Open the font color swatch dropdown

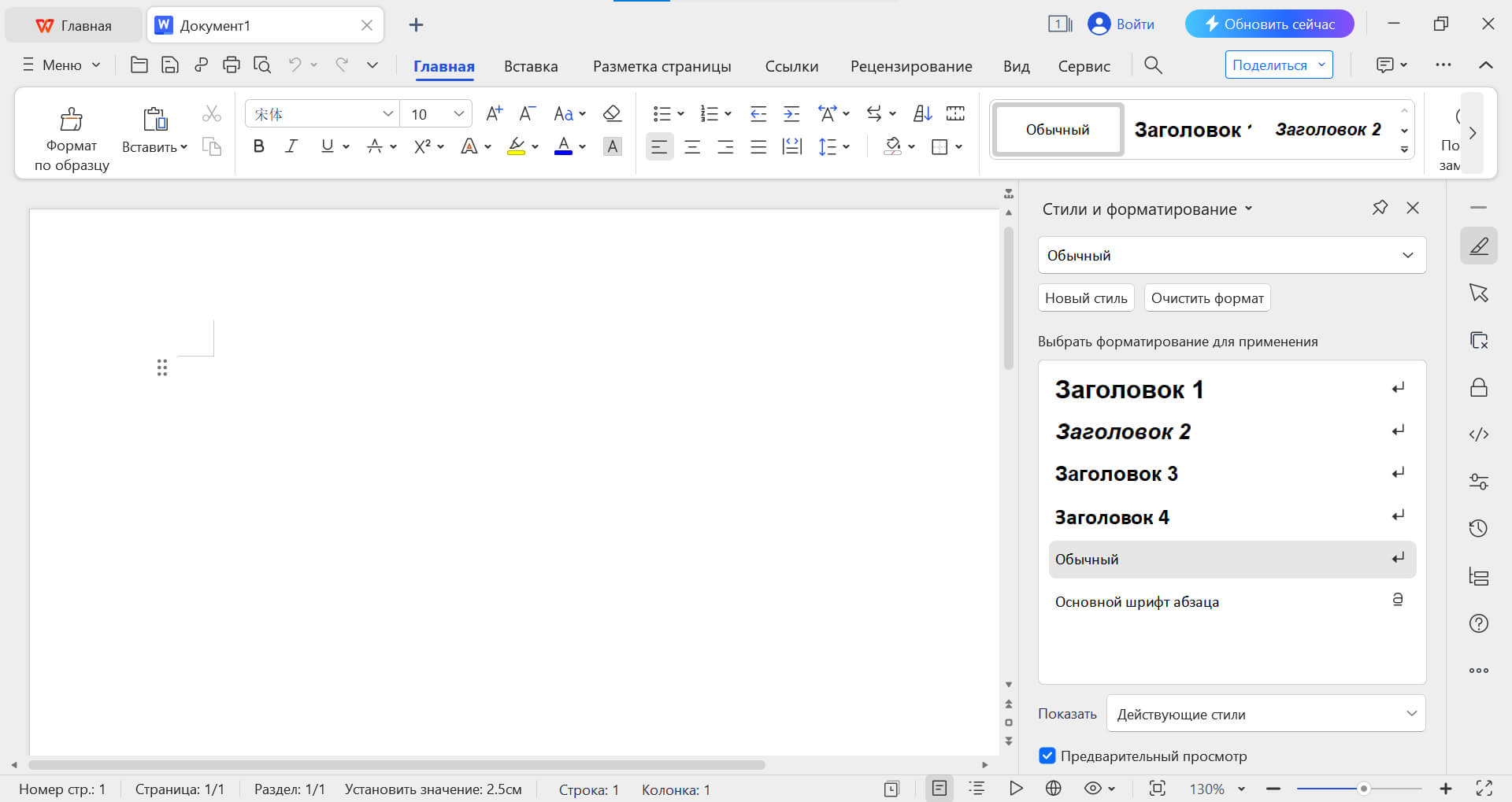coord(583,146)
